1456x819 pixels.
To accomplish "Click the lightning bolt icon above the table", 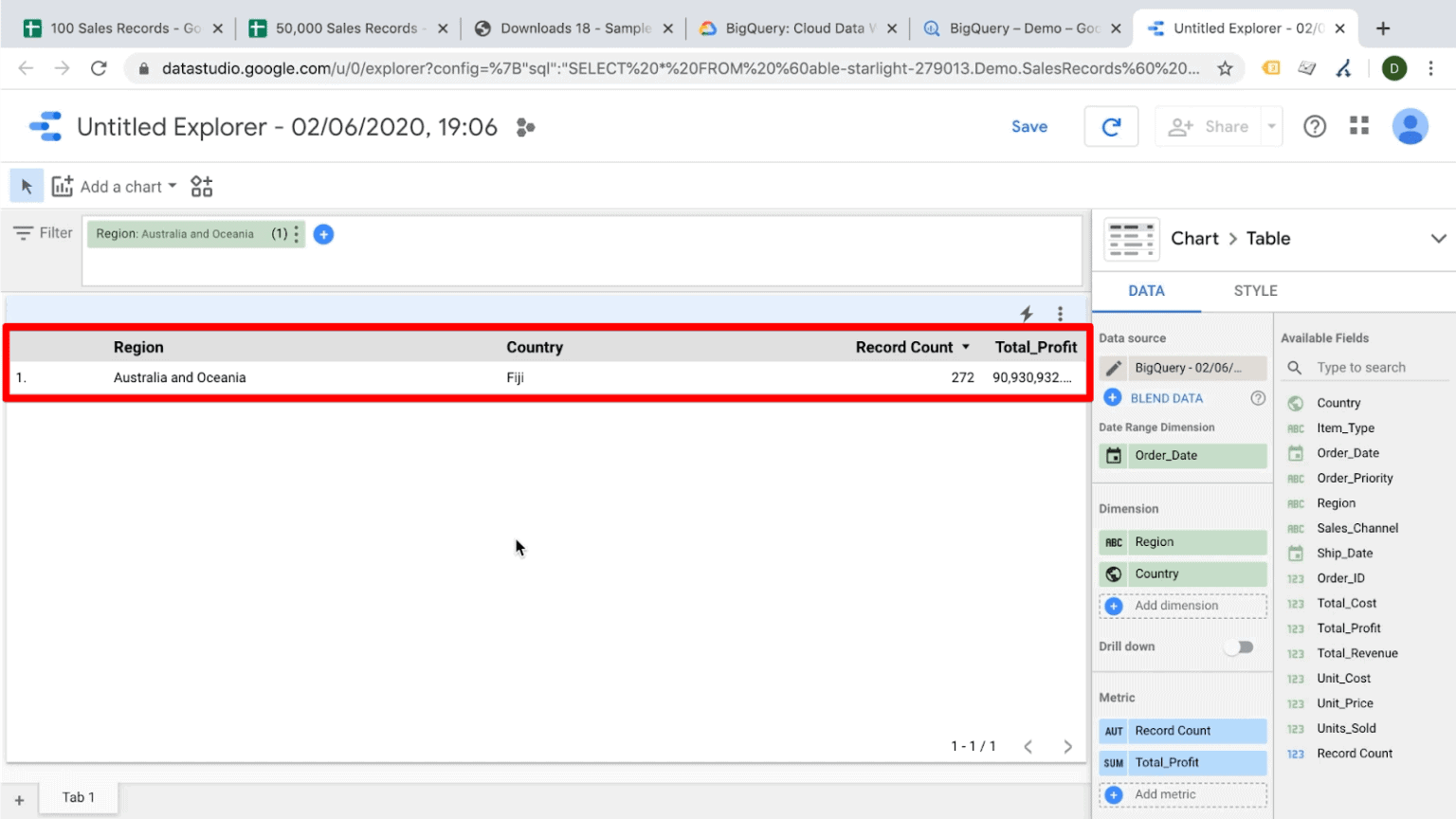I will 1026,313.
